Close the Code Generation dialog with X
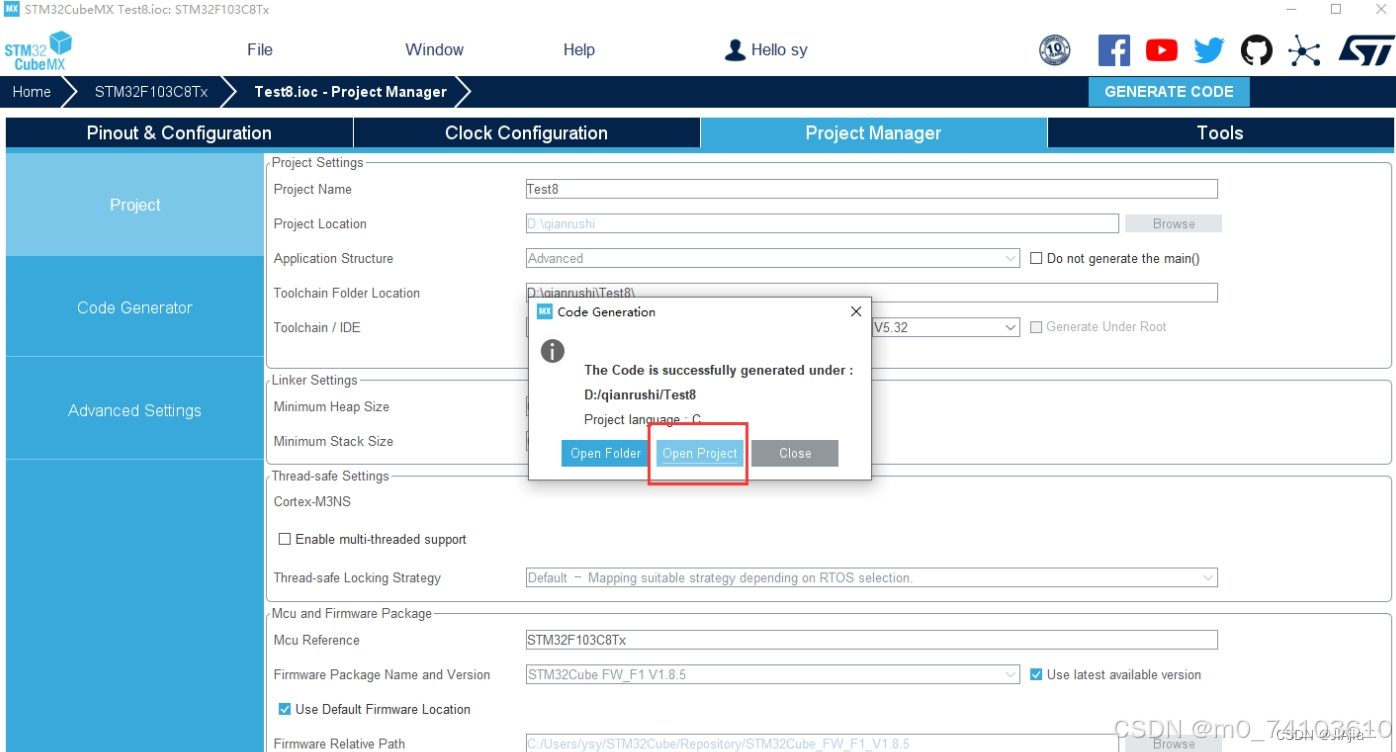 click(x=855, y=312)
